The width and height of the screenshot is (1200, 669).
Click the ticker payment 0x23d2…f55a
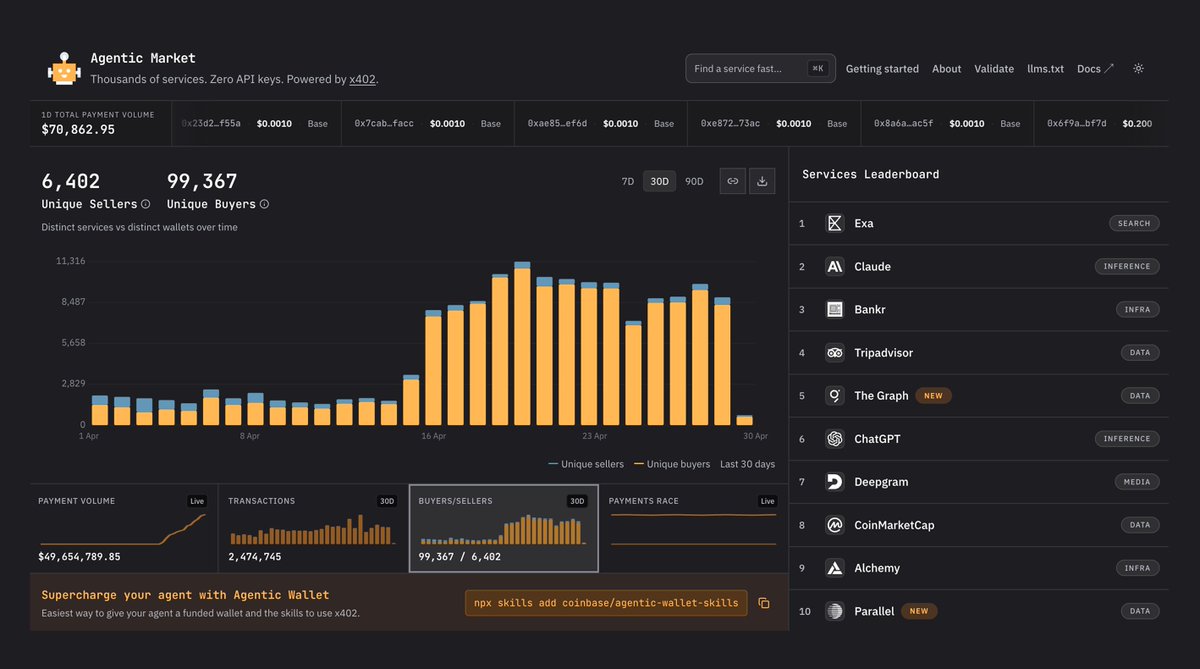click(x=254, y=124)
